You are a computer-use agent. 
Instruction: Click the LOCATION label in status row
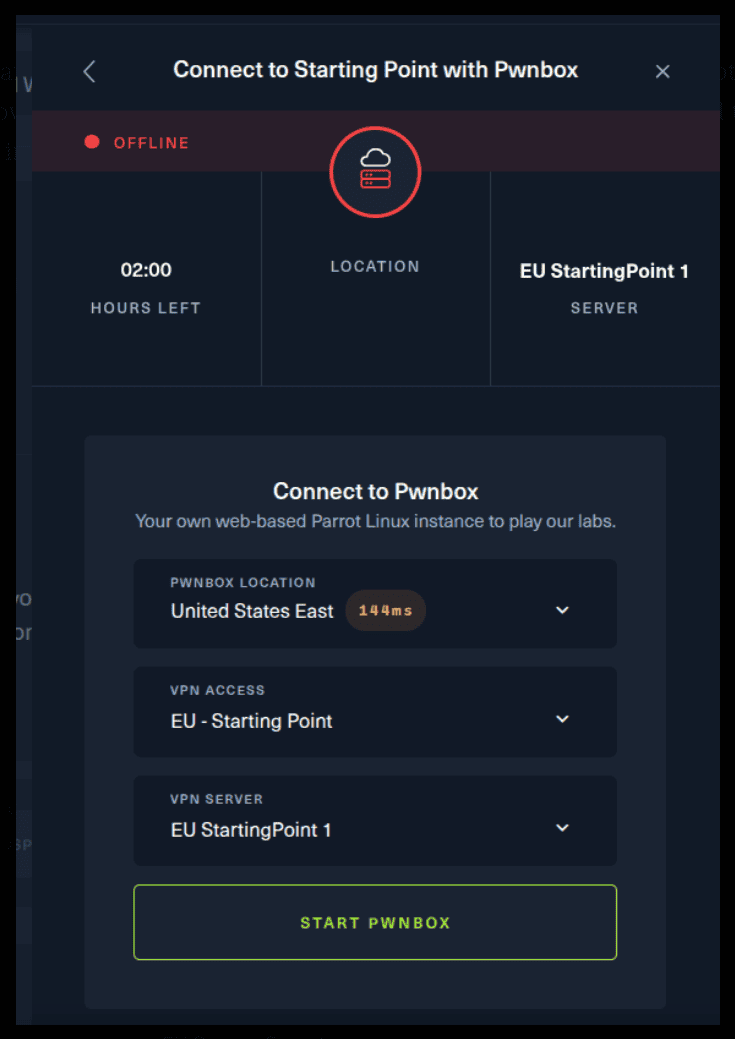(x=375, y=267)
